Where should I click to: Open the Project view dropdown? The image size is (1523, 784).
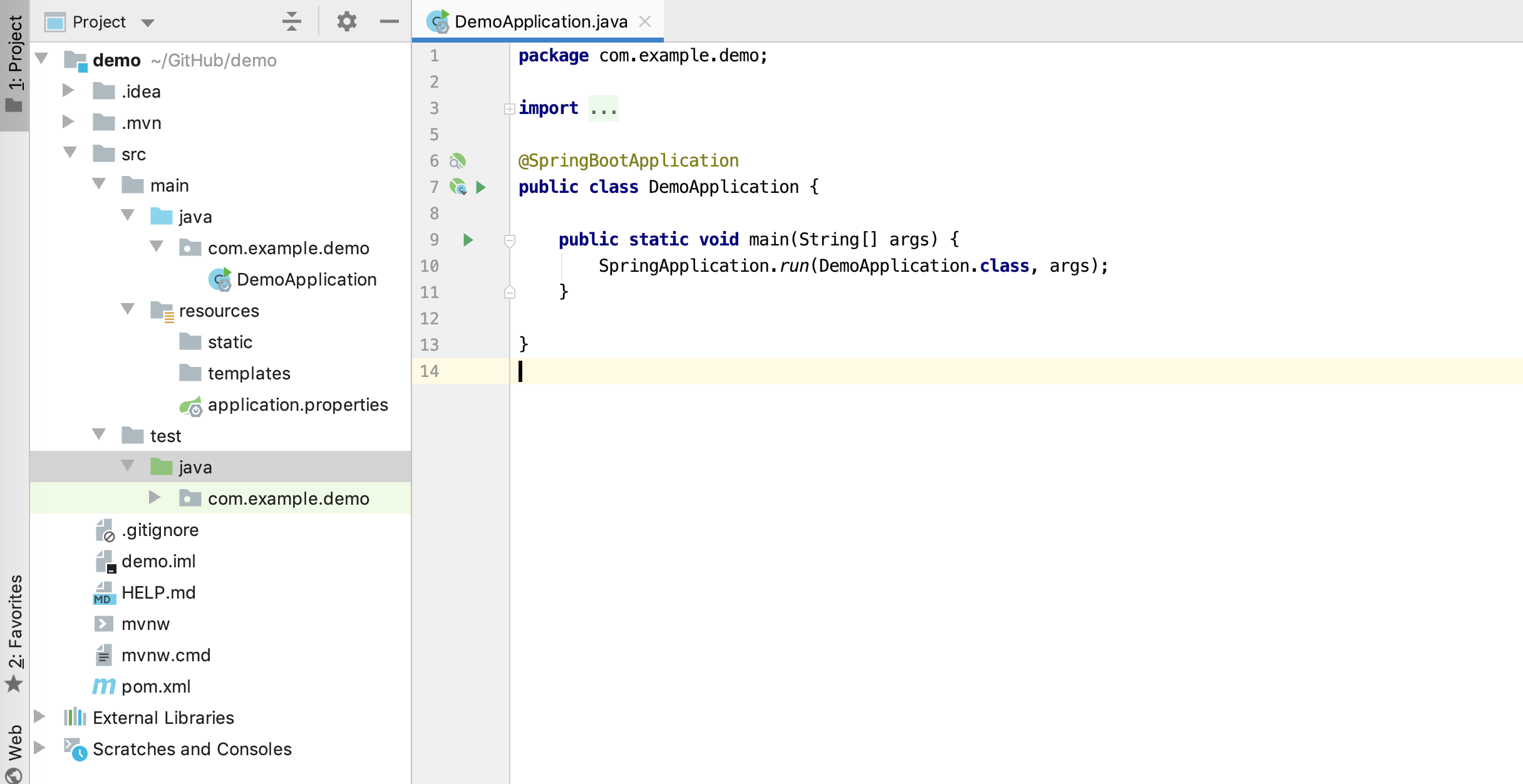click(148, 23)
